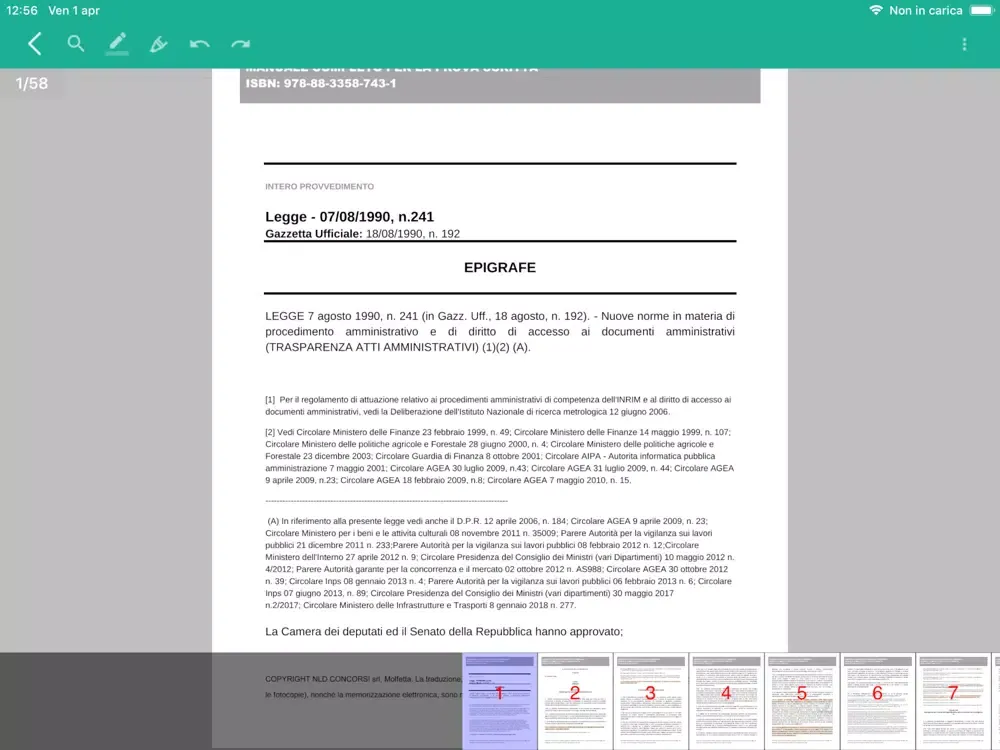The height and width of the screenshot is (750, 1000).
Task: Select the thumbnail of page 2
Action: click(575, 698)
